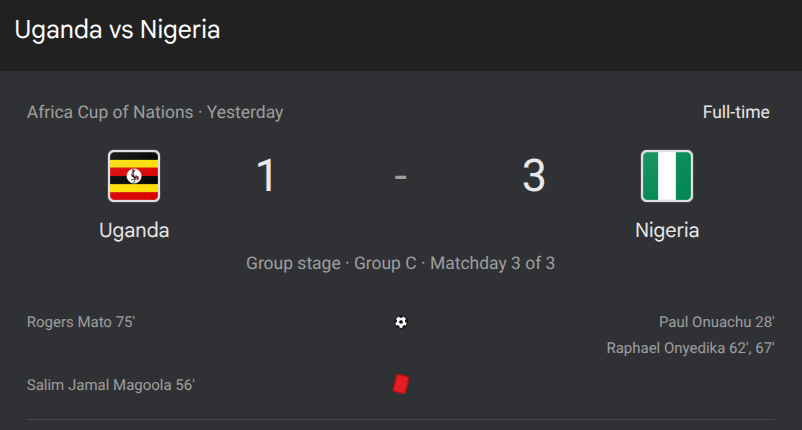Image resolution: width=802 pixels, height=430 pixels.
Task: Select goalscorer Raphael Onyedika 62', 67'
Action: (690, 348)
